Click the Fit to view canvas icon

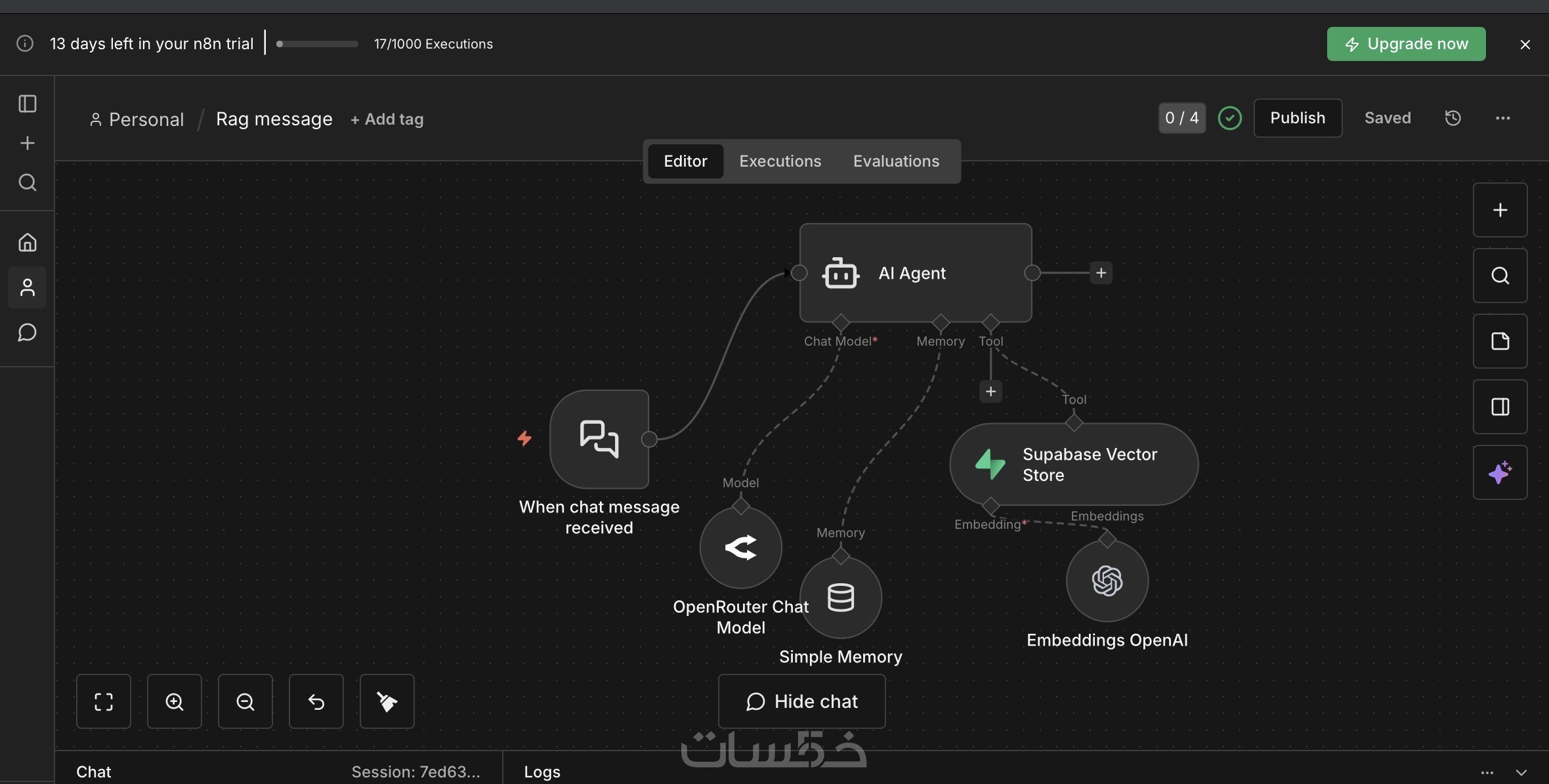(x=104, y=701)
